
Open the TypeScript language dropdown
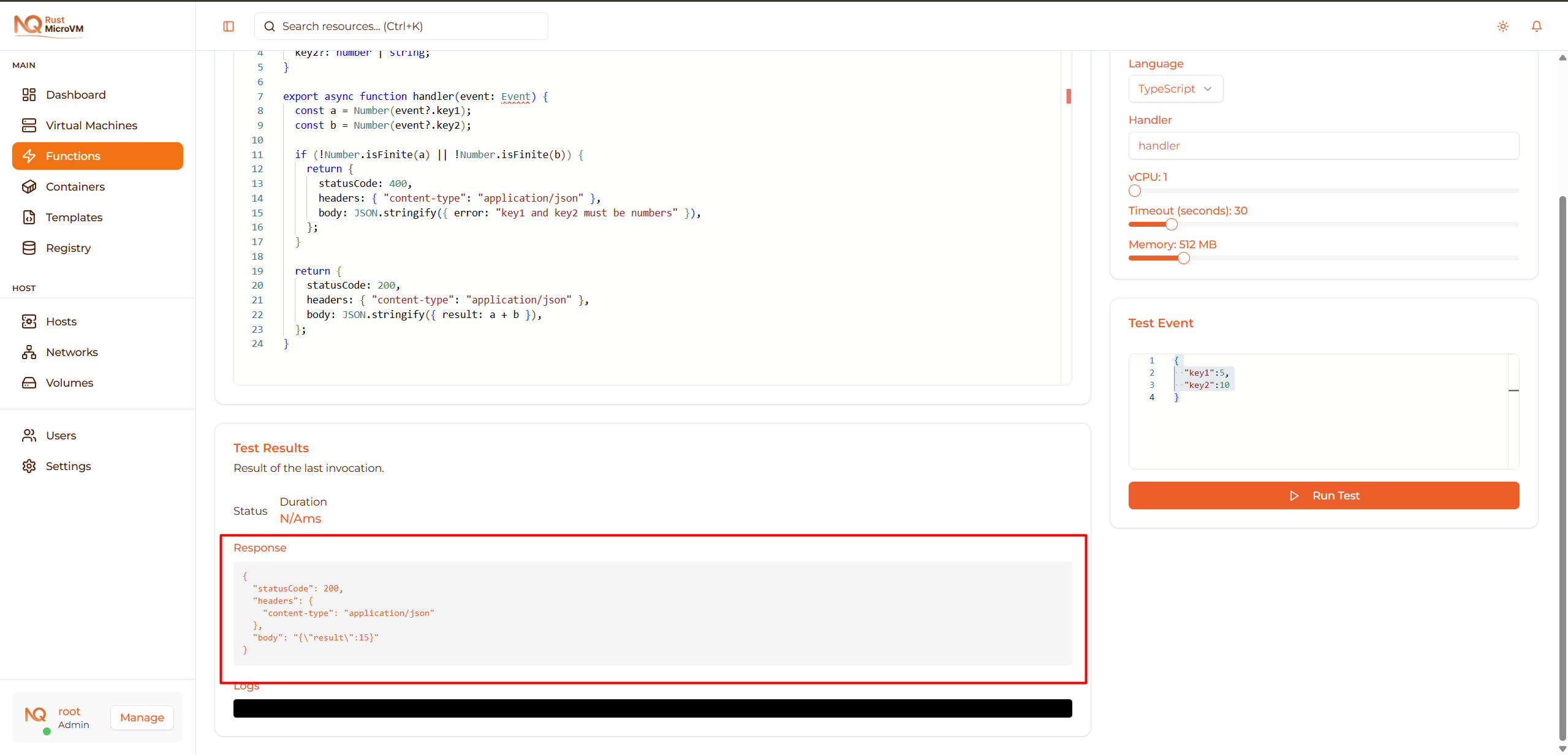1175,88
